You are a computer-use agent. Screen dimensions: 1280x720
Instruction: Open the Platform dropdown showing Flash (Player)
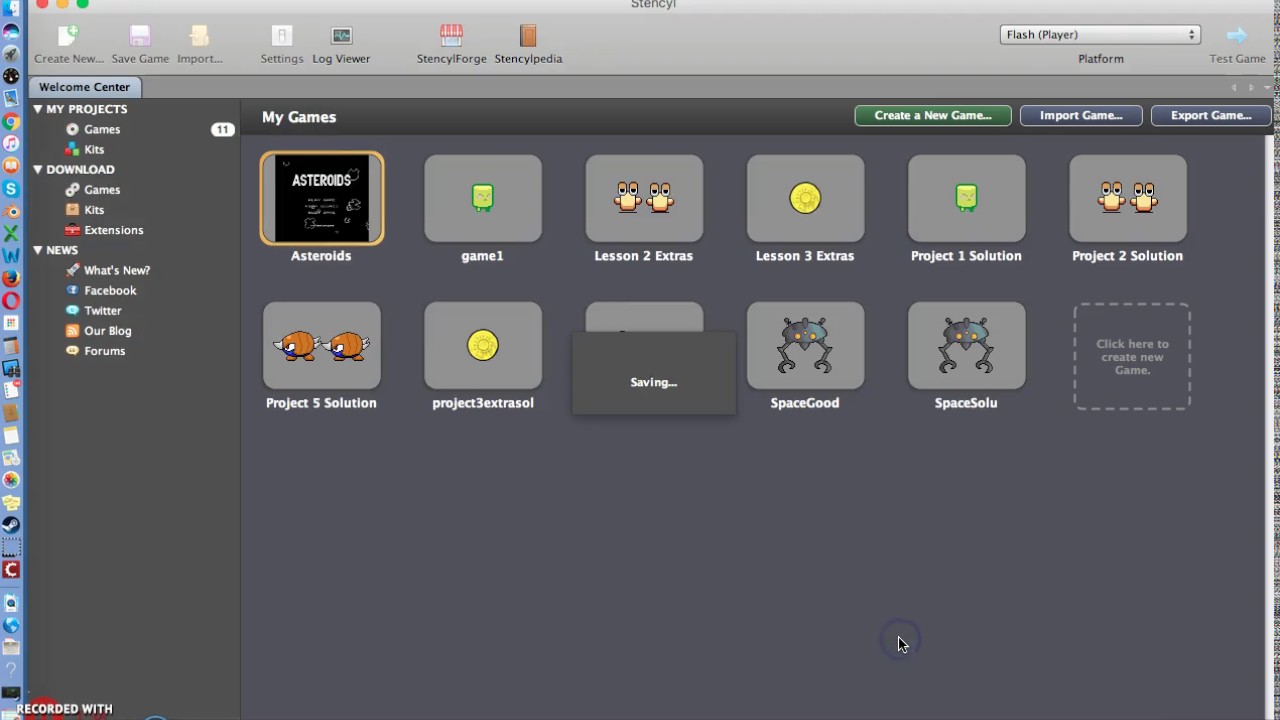[x=1099, y=34]
